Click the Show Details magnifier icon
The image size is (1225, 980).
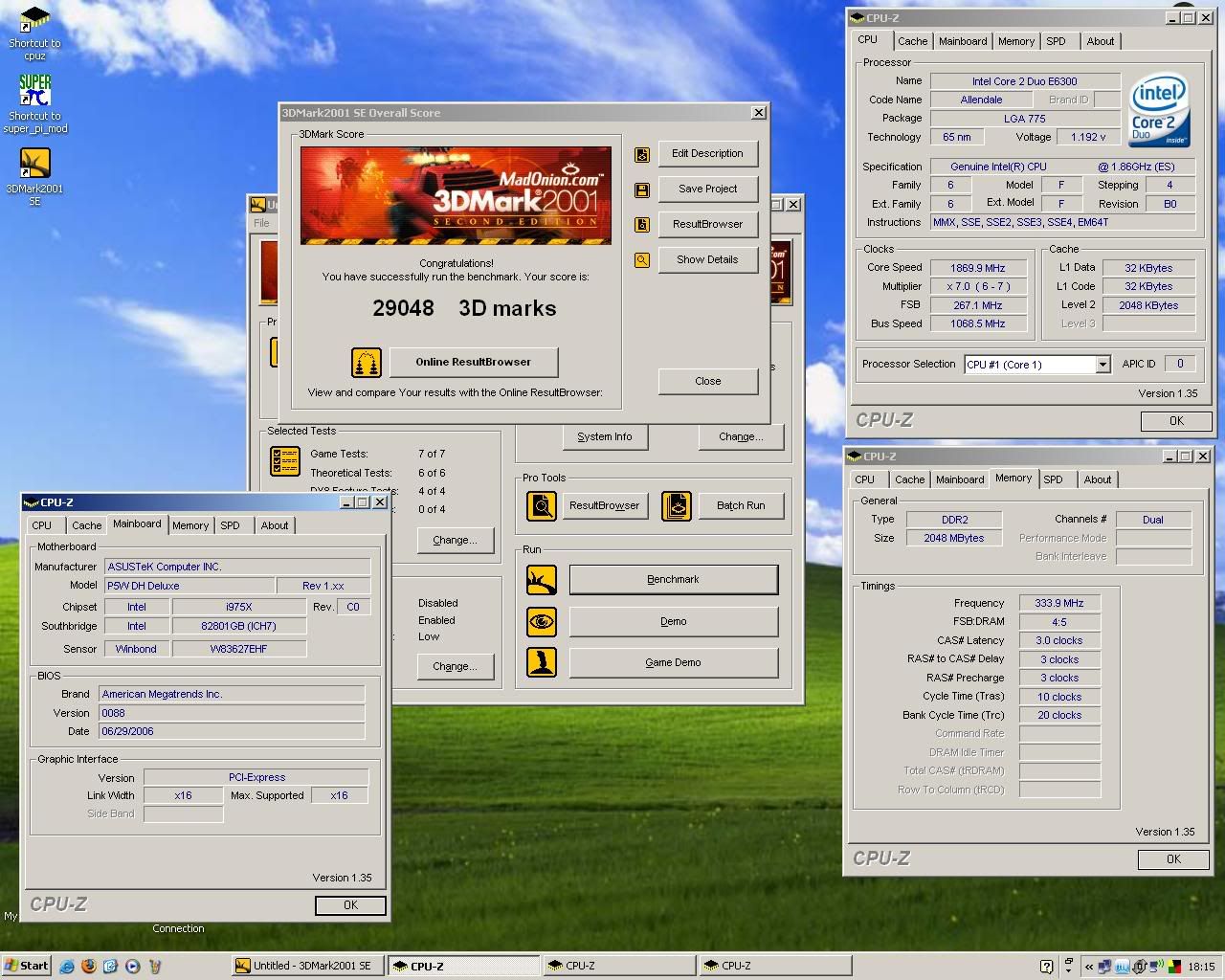click(642, 260)
